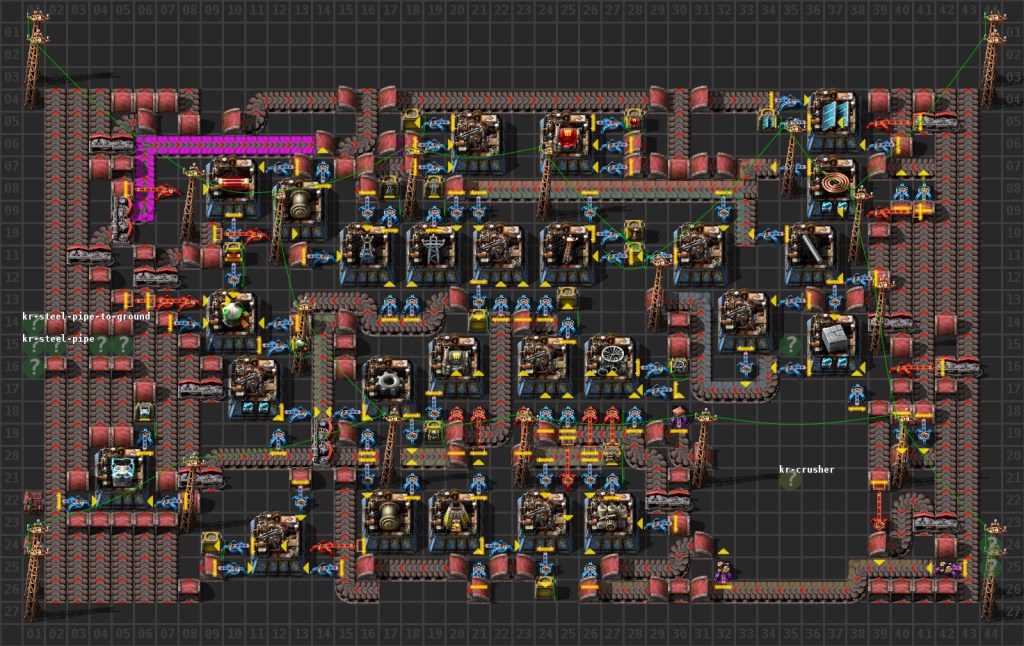Image resolution: width=1024 pixels, height=646 pixels.
Task: Click the machine holding a grey stone block
Action: click(388, 381)
